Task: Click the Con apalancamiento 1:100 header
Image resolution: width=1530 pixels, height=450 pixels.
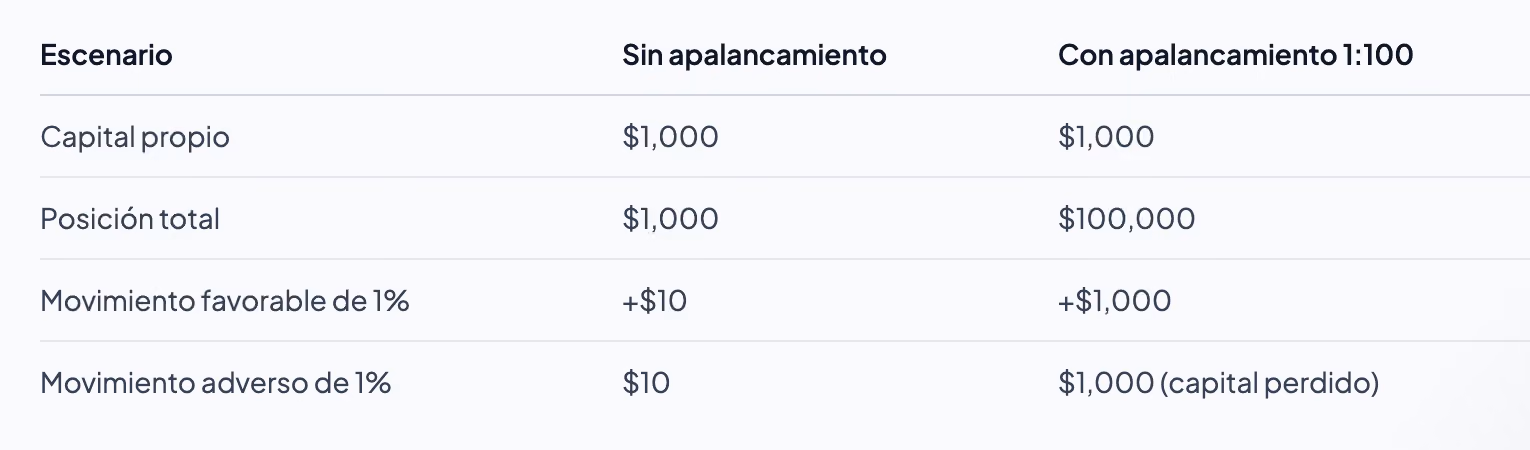Action: click(x=1235, y=55)
